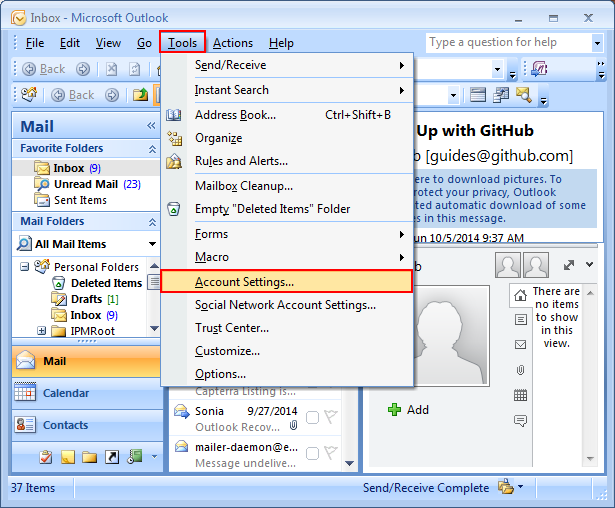Open Rules and Alerts

pos(287,161)
